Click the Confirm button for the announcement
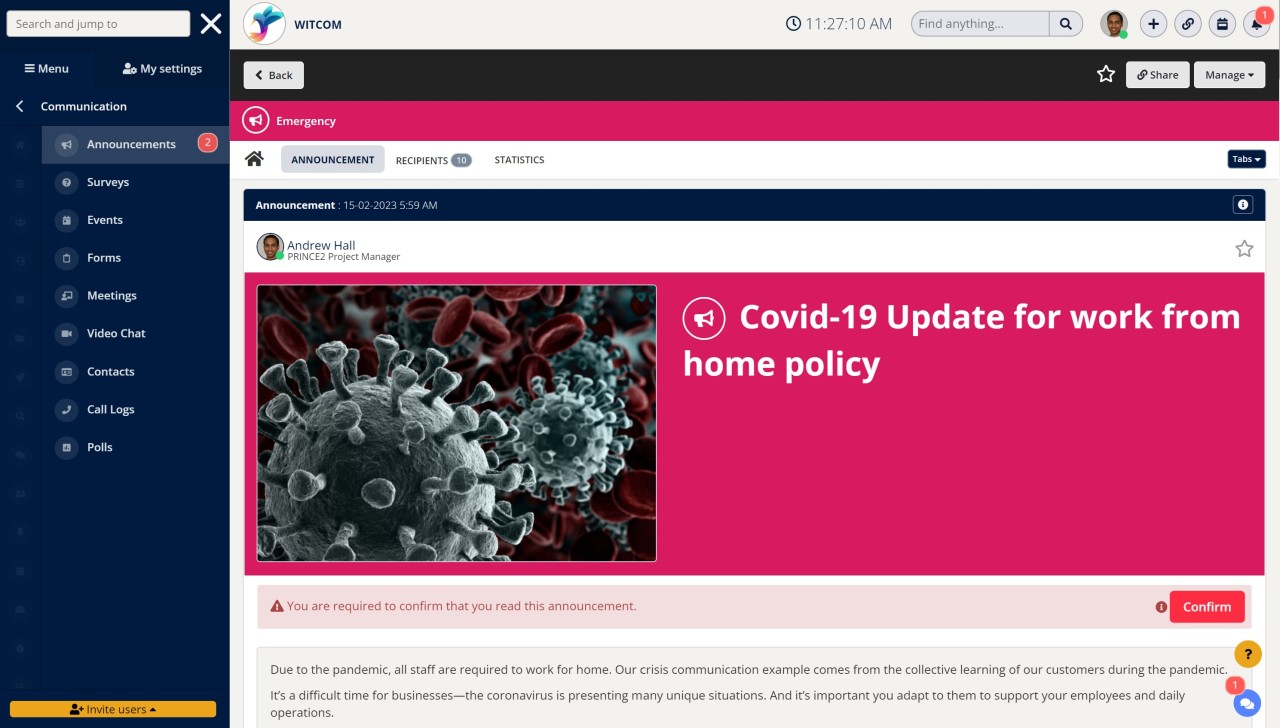Image resolution: width=1280 pixels, height=728 pixels. [1206, 606]
